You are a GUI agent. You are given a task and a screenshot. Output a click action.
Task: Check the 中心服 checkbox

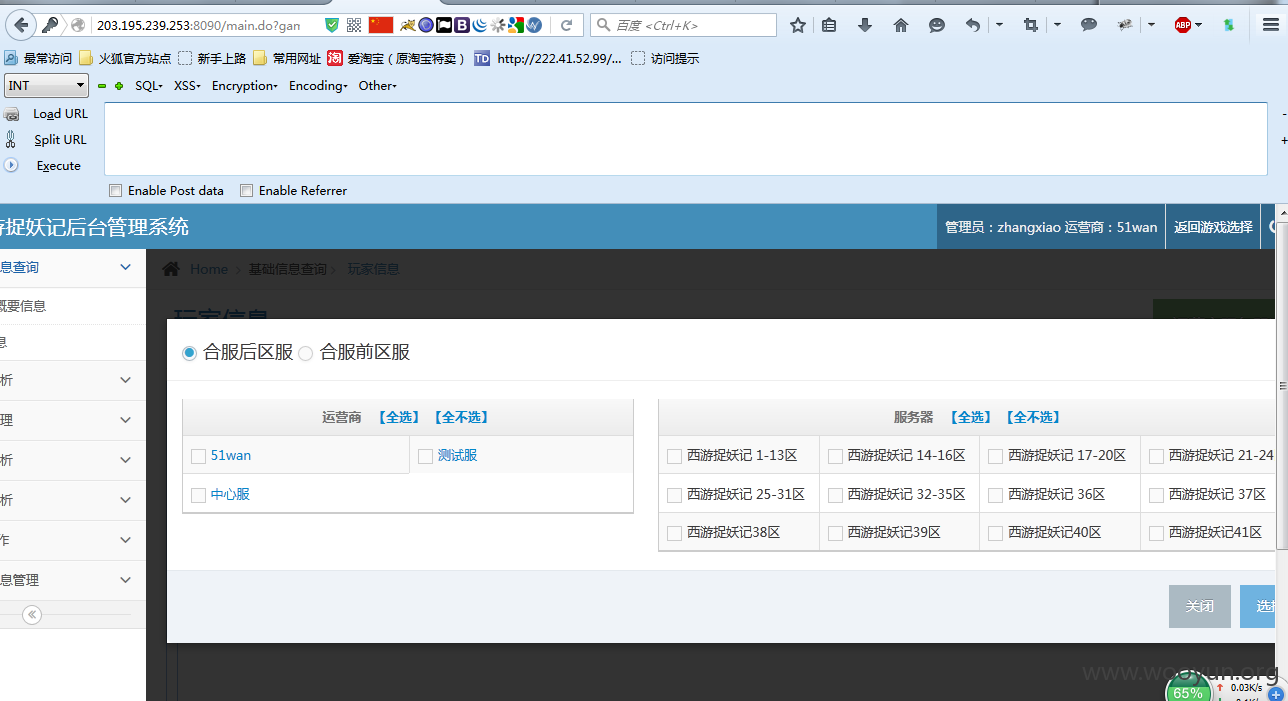198,495
